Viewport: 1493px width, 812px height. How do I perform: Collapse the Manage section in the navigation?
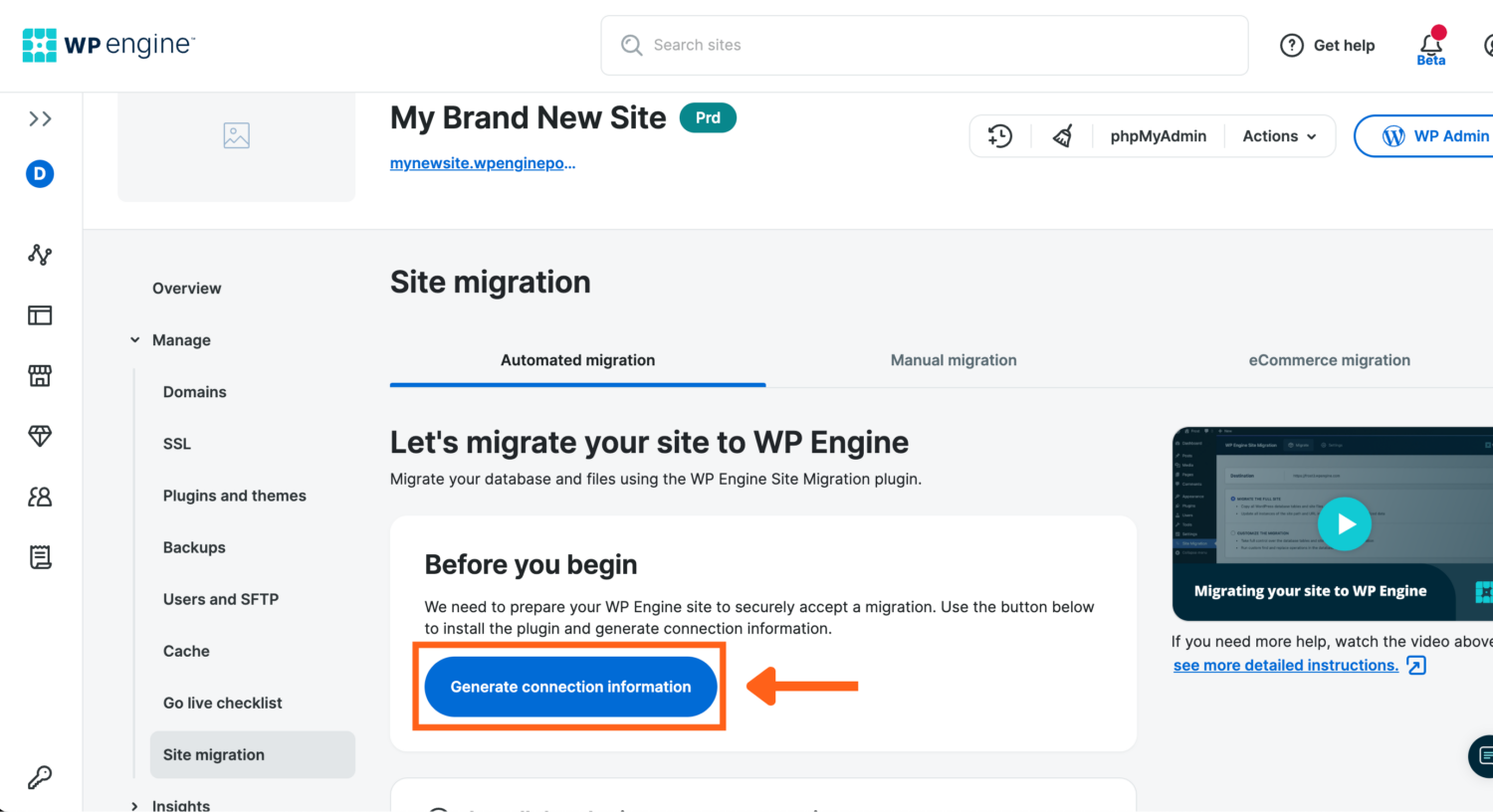click(x=135, y=339)
